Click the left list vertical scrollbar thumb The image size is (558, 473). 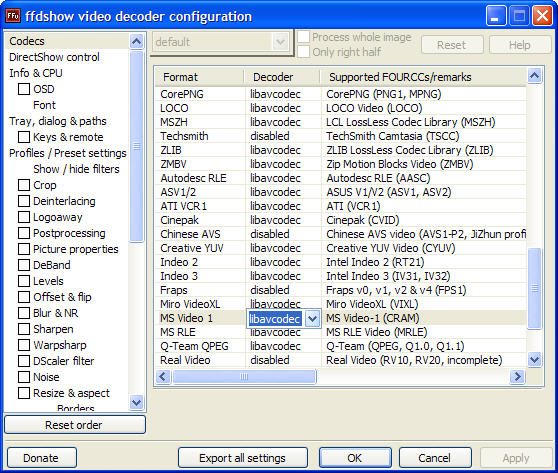137,146
